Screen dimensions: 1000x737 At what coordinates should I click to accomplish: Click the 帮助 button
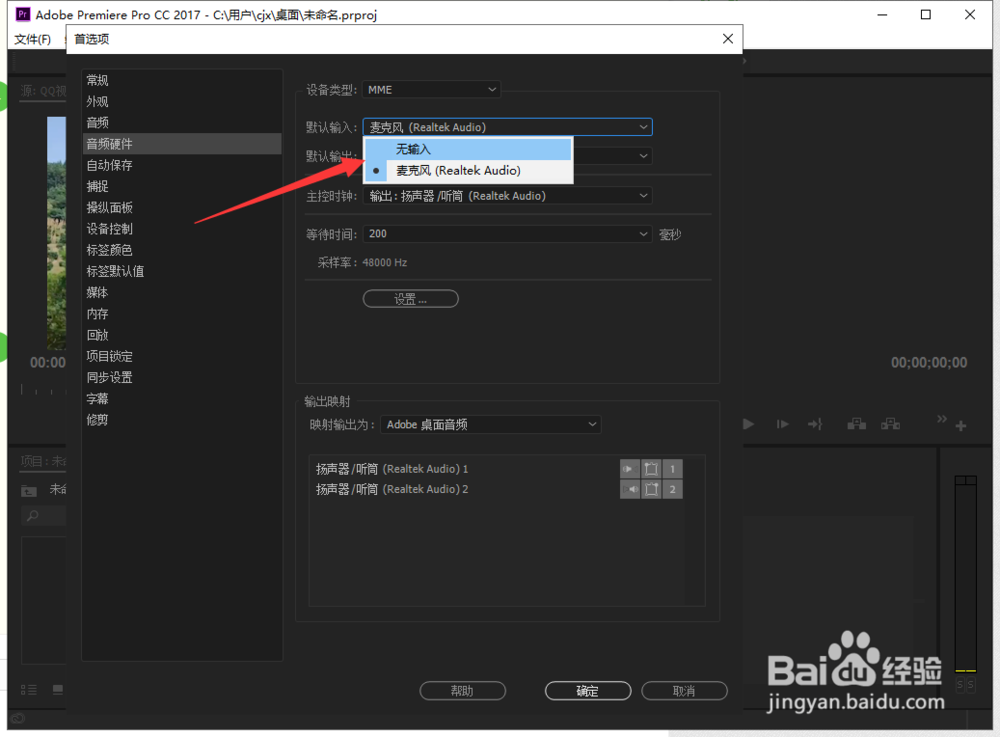(x=462, y=691)
